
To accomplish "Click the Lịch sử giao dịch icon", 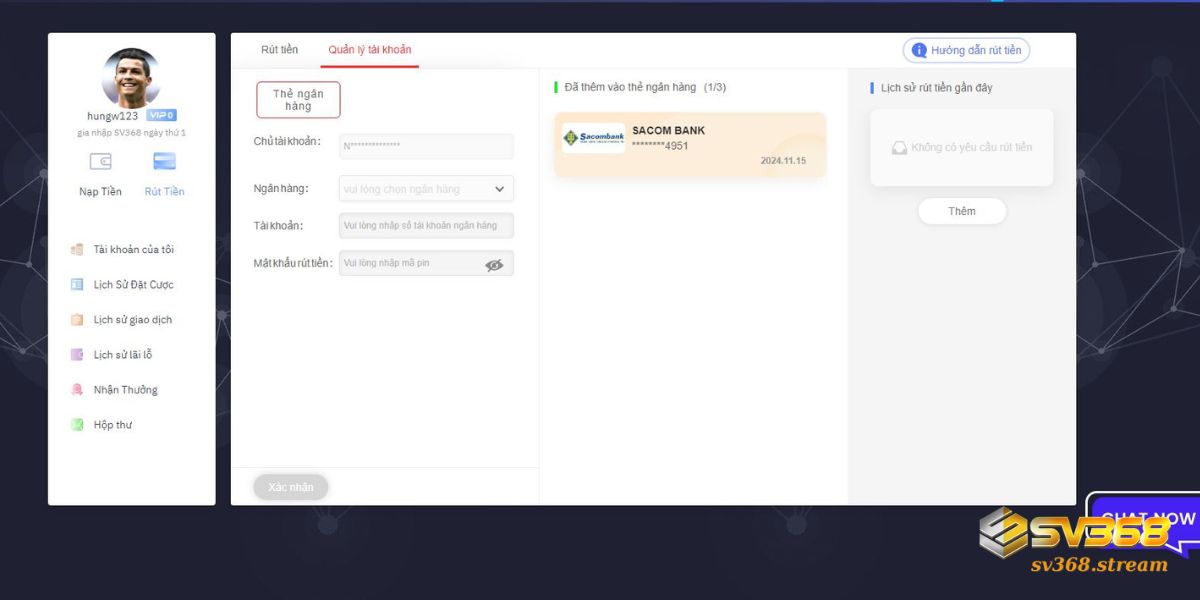I will pyautogui.click(x=77, y=320).
